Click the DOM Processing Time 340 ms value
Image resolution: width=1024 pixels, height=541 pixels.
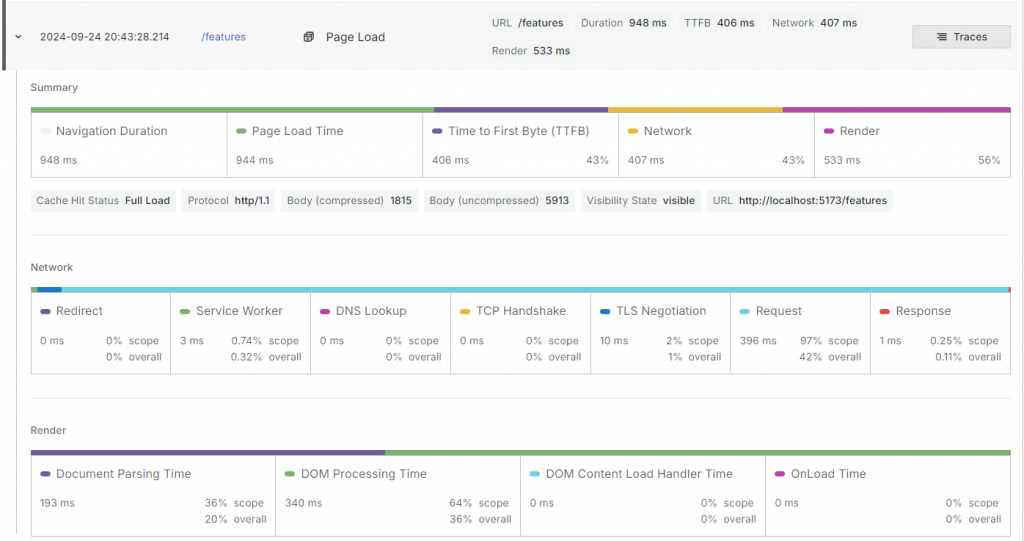pyautogui.click(x=304, y=503)
